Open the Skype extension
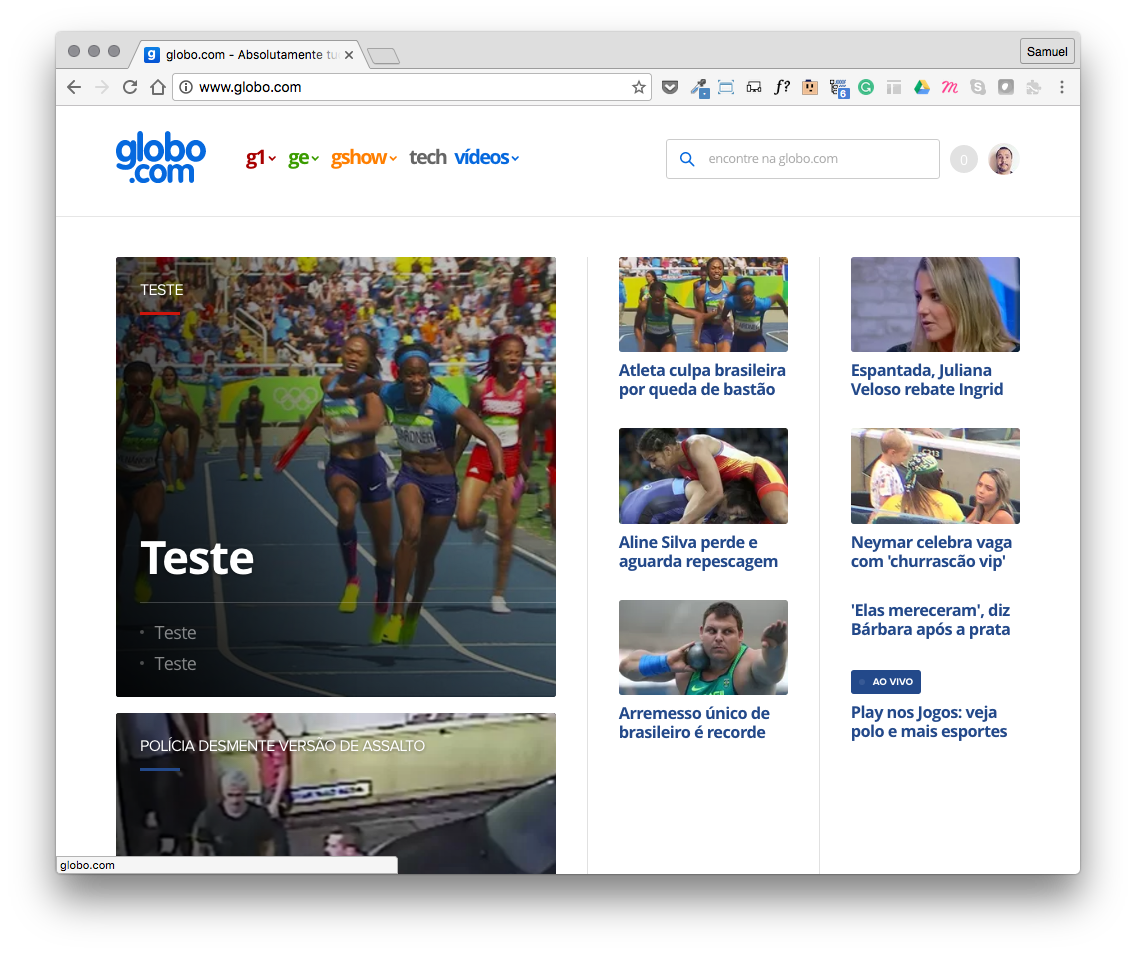 pyautogui.click(x=978, y=87)
